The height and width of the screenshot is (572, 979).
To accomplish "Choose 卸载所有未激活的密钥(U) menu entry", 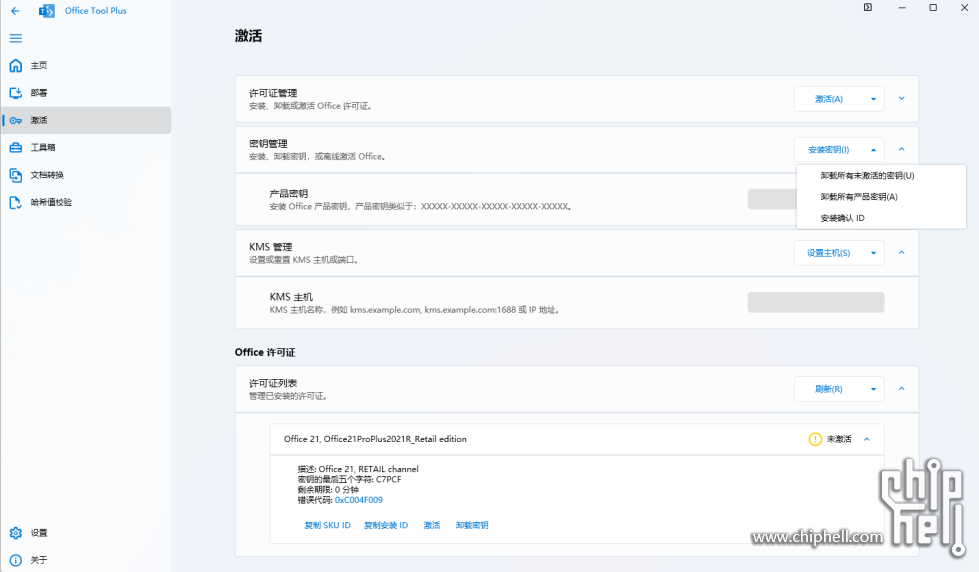I will tap(881, 175).
